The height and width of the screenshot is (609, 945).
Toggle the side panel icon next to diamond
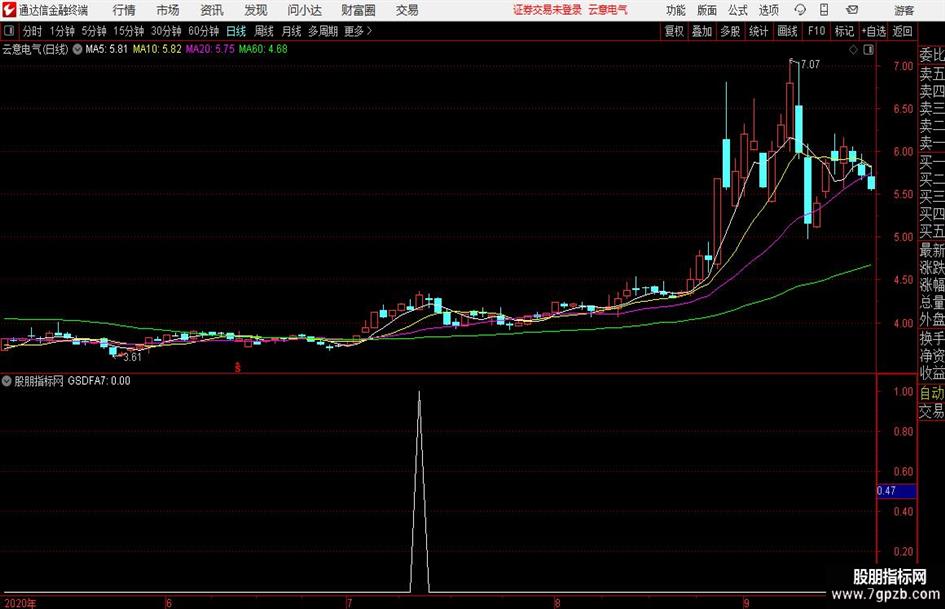coord(868,50)
